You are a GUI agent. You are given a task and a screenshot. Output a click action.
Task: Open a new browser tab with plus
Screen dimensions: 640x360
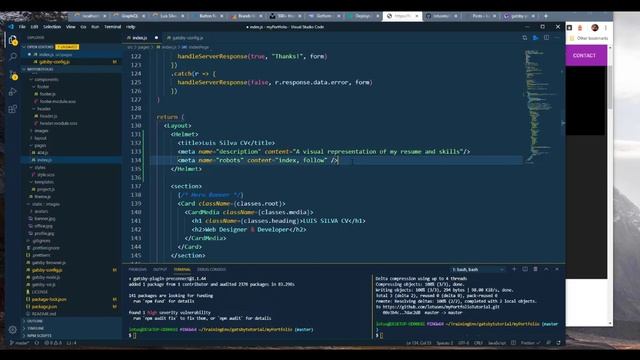(x=546, y=16)
